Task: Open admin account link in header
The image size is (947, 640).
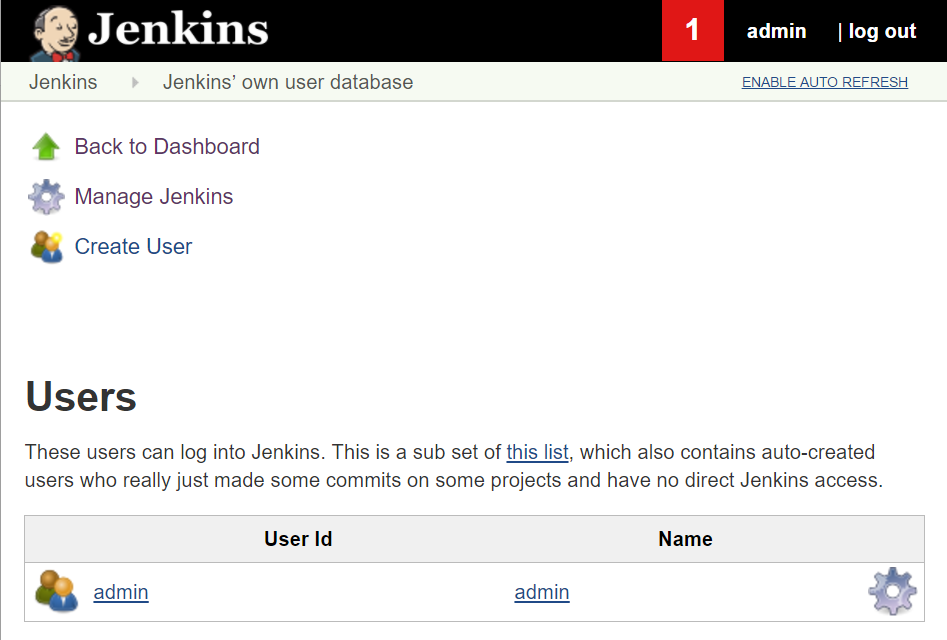Action: point(777,31)
